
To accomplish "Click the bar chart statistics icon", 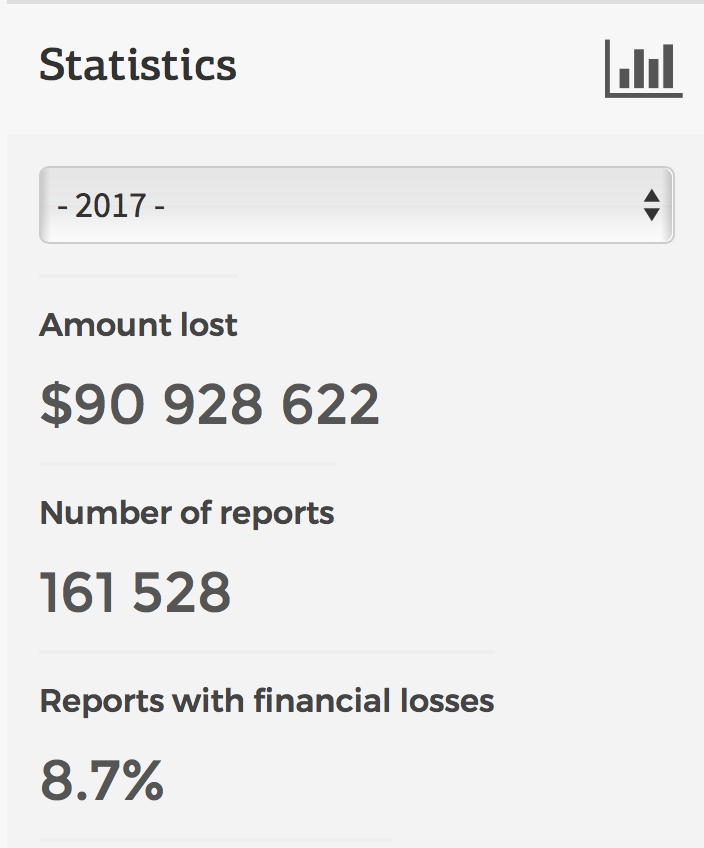I will coord(643,70).
